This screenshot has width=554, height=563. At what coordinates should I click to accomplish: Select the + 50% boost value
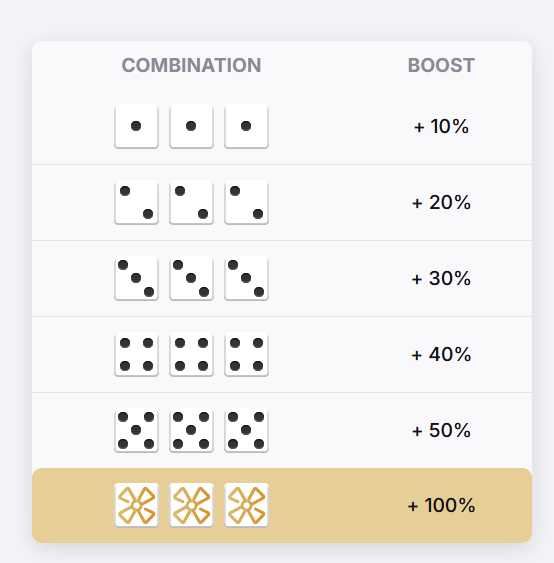pos(441,430)
